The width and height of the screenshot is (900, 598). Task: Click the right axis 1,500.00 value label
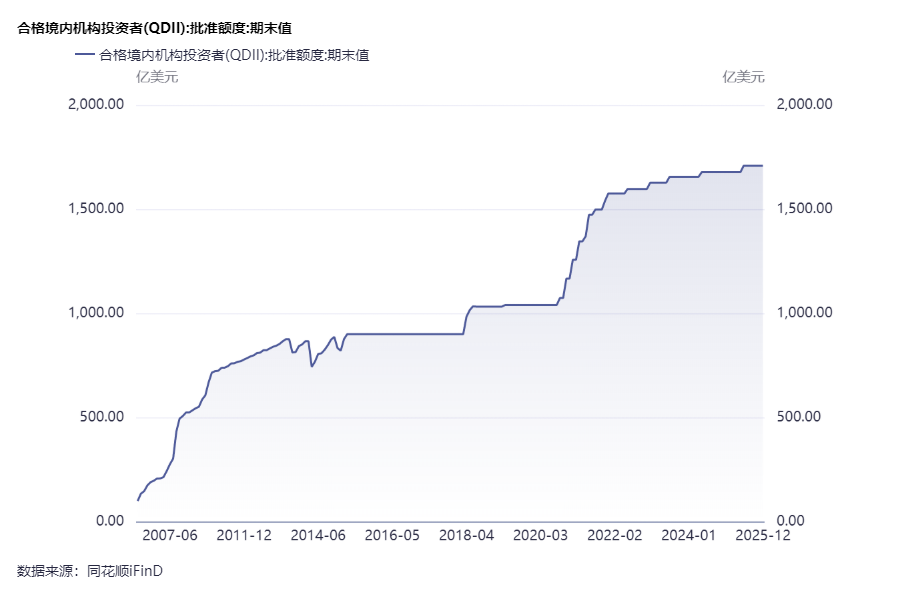[x=805, y=209]
